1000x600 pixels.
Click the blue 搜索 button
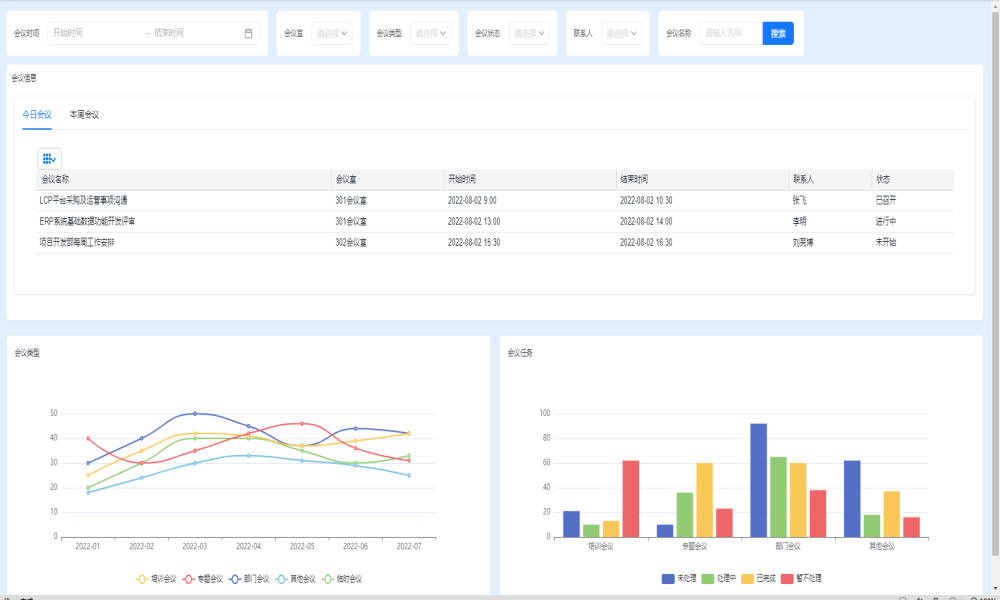click(x=778, y=33)
